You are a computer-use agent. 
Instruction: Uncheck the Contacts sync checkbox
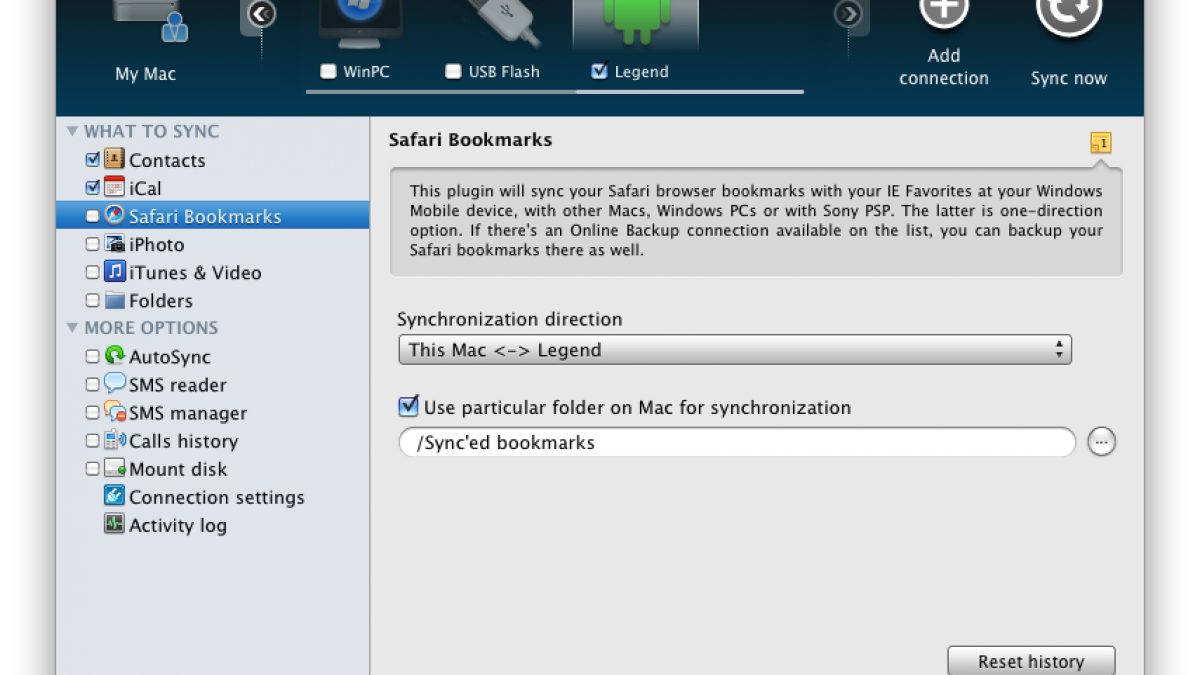[x=93, y=160]
